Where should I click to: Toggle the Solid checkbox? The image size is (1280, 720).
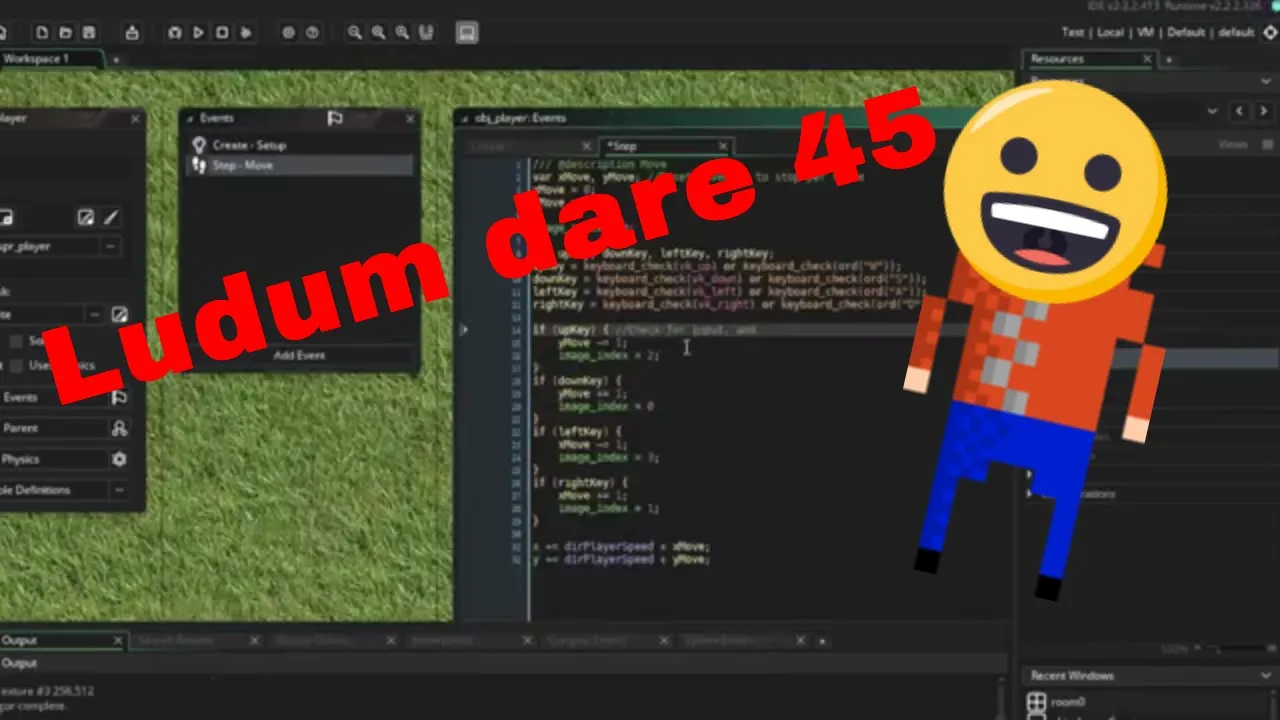(16, 341)
